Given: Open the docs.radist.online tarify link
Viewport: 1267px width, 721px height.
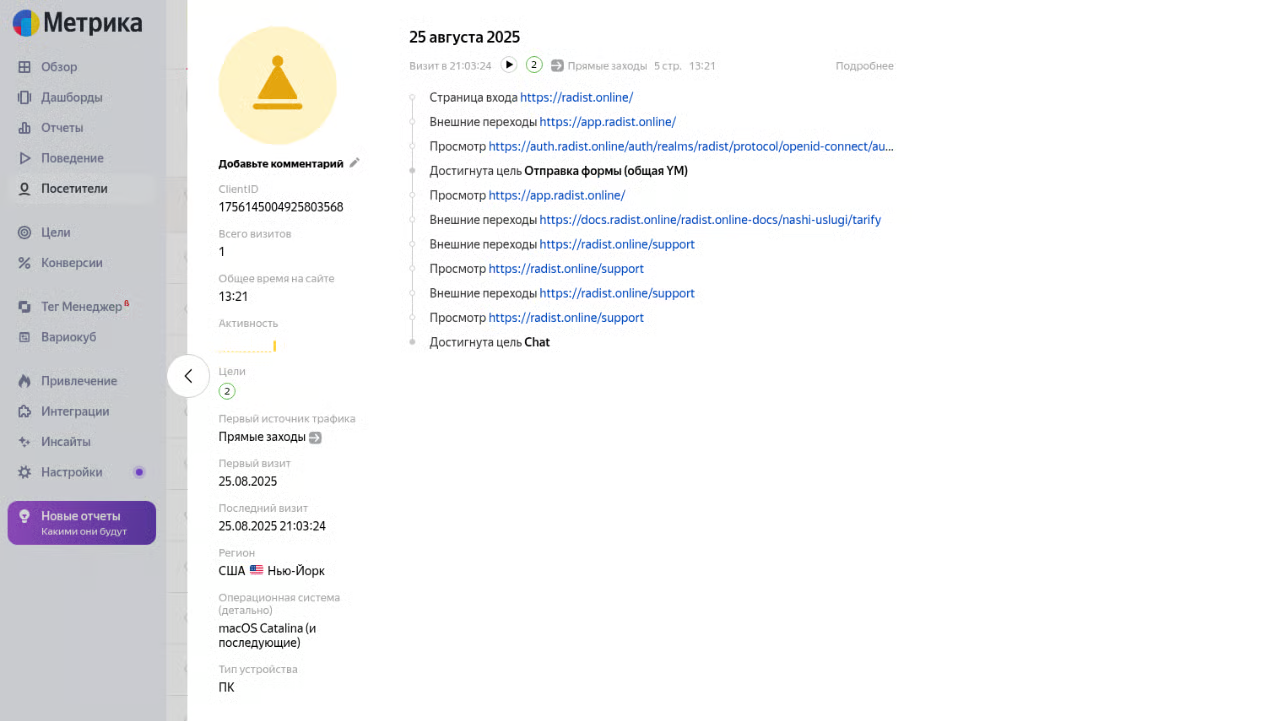Looking at the screenshot, I should pos(710,220).
